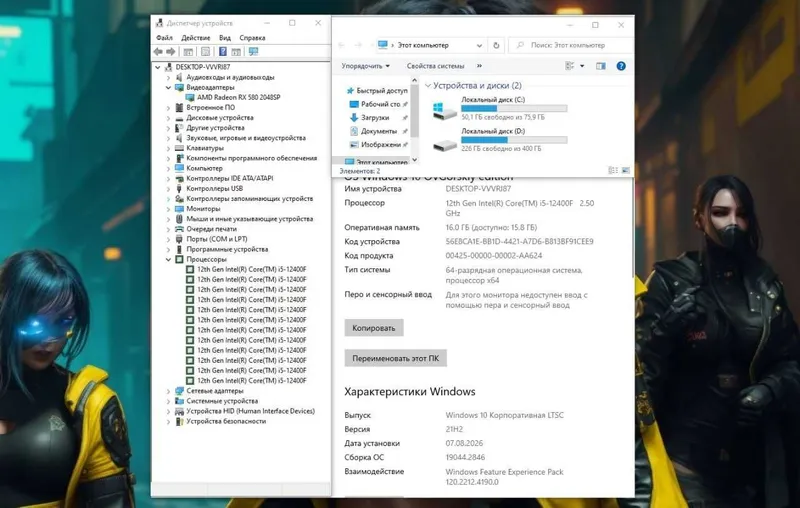Open the Справка menu
Image resolution: width=800 pixels, height=508 pixels.
pos(252,38)
